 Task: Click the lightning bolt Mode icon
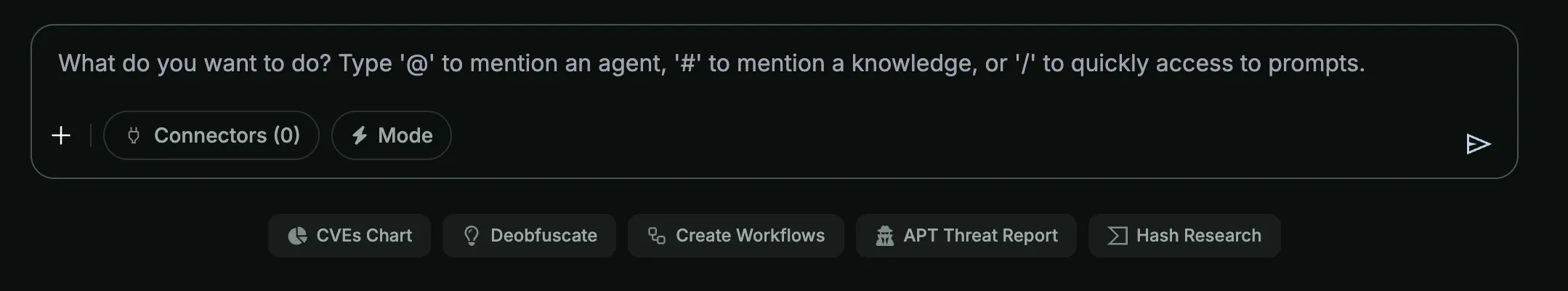click(x=359, y=135)
